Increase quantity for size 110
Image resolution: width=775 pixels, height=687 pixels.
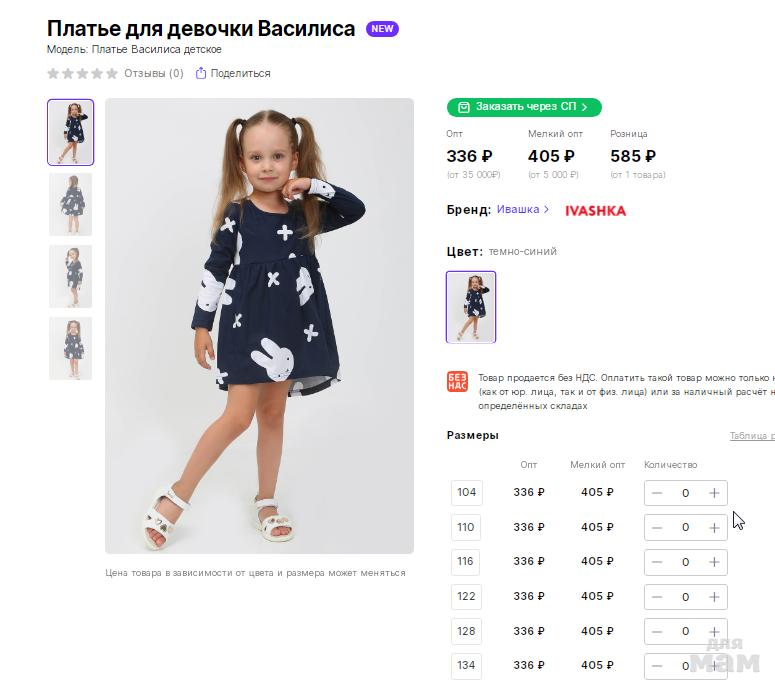(x=714, y=528)
